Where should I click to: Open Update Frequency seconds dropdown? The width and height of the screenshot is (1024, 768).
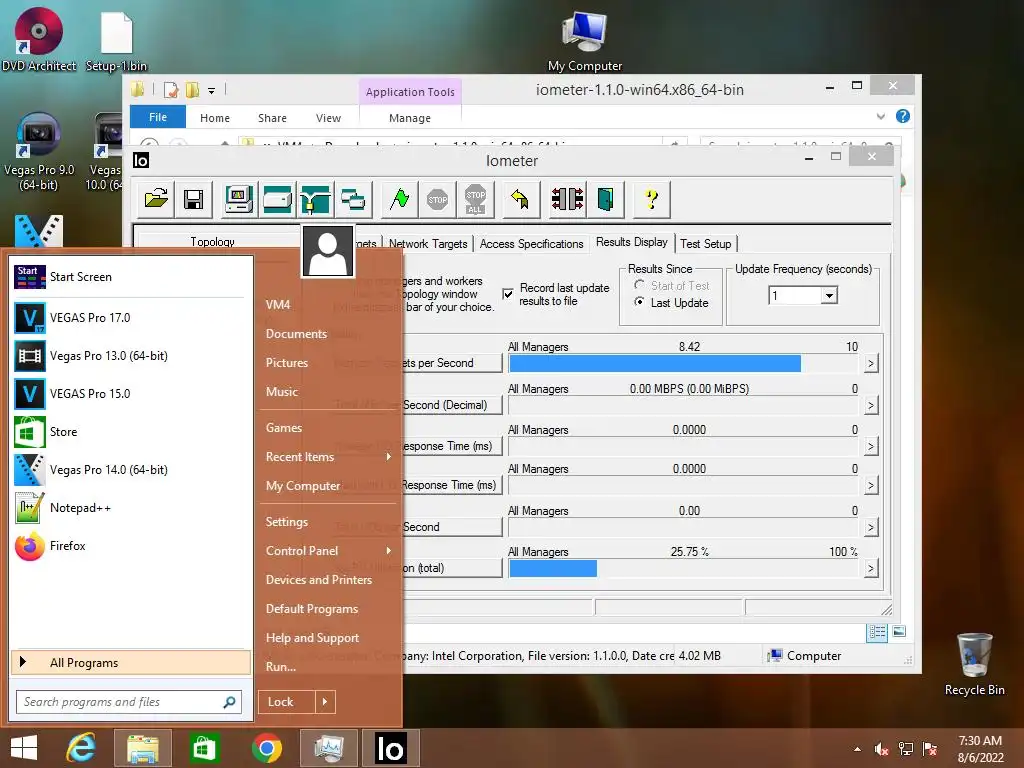point(829,295)
